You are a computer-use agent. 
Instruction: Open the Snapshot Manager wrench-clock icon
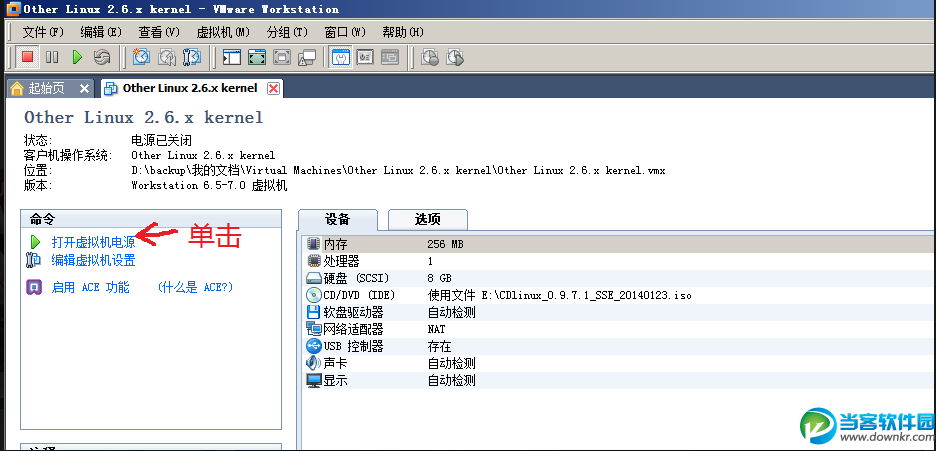click(x=192, y=57)
